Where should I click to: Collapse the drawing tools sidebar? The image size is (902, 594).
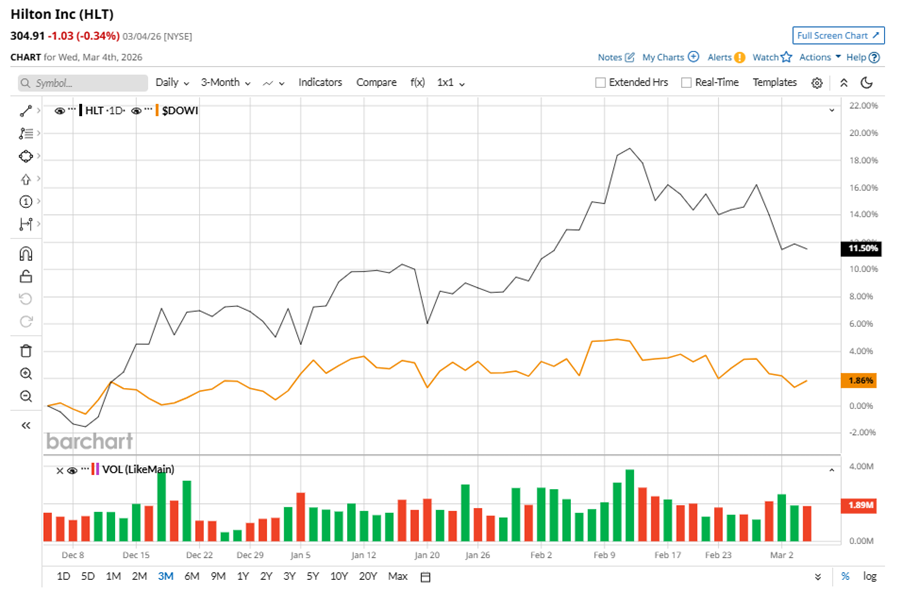26,426
